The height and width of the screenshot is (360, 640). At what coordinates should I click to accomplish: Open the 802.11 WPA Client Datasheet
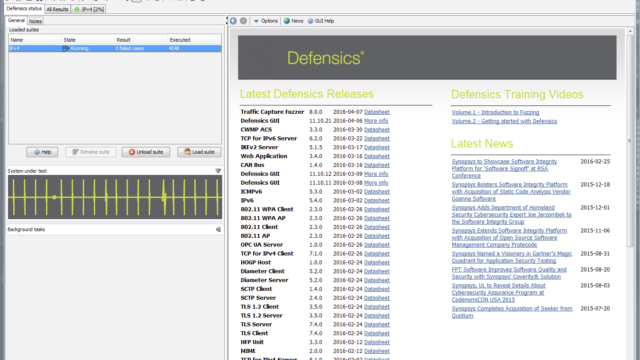tap(377, 209)
